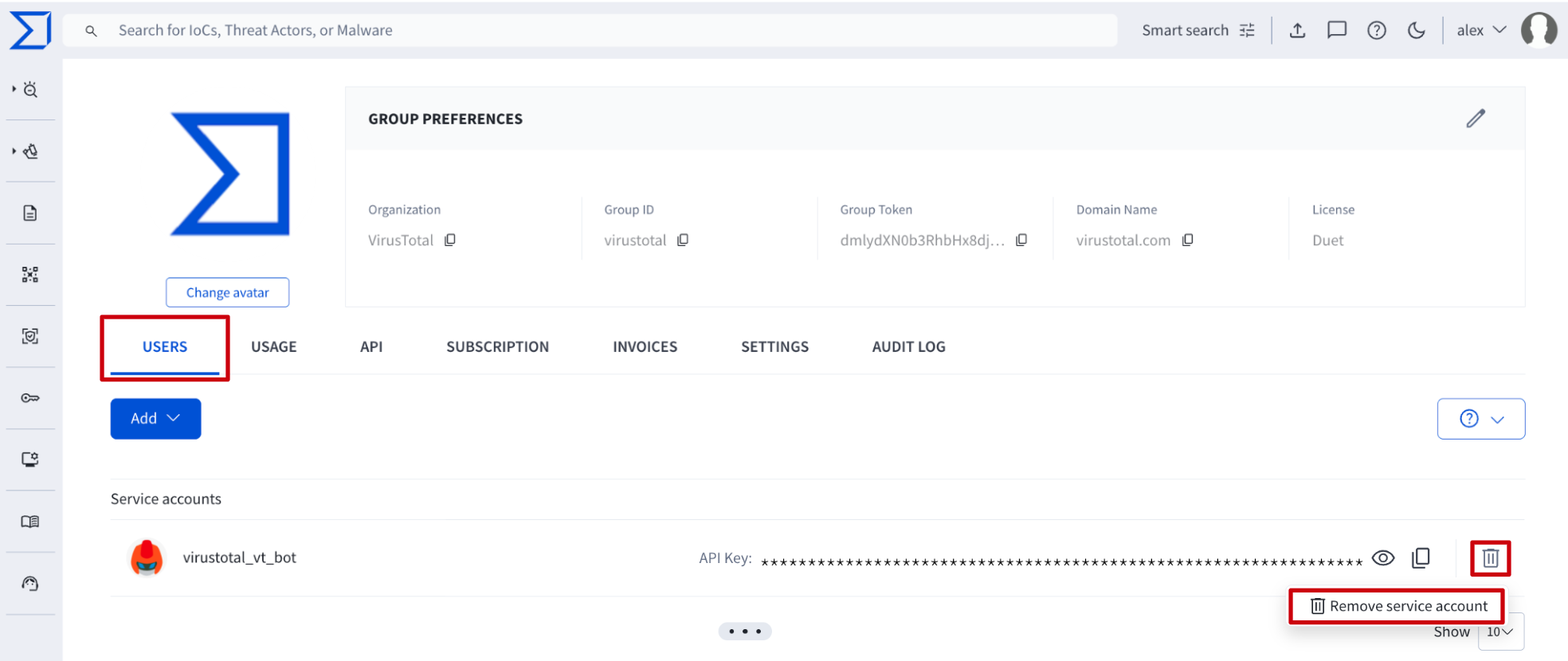Switch to the USERS tab
Viewport: 1568px width, 661px height.
click(165, 347)
